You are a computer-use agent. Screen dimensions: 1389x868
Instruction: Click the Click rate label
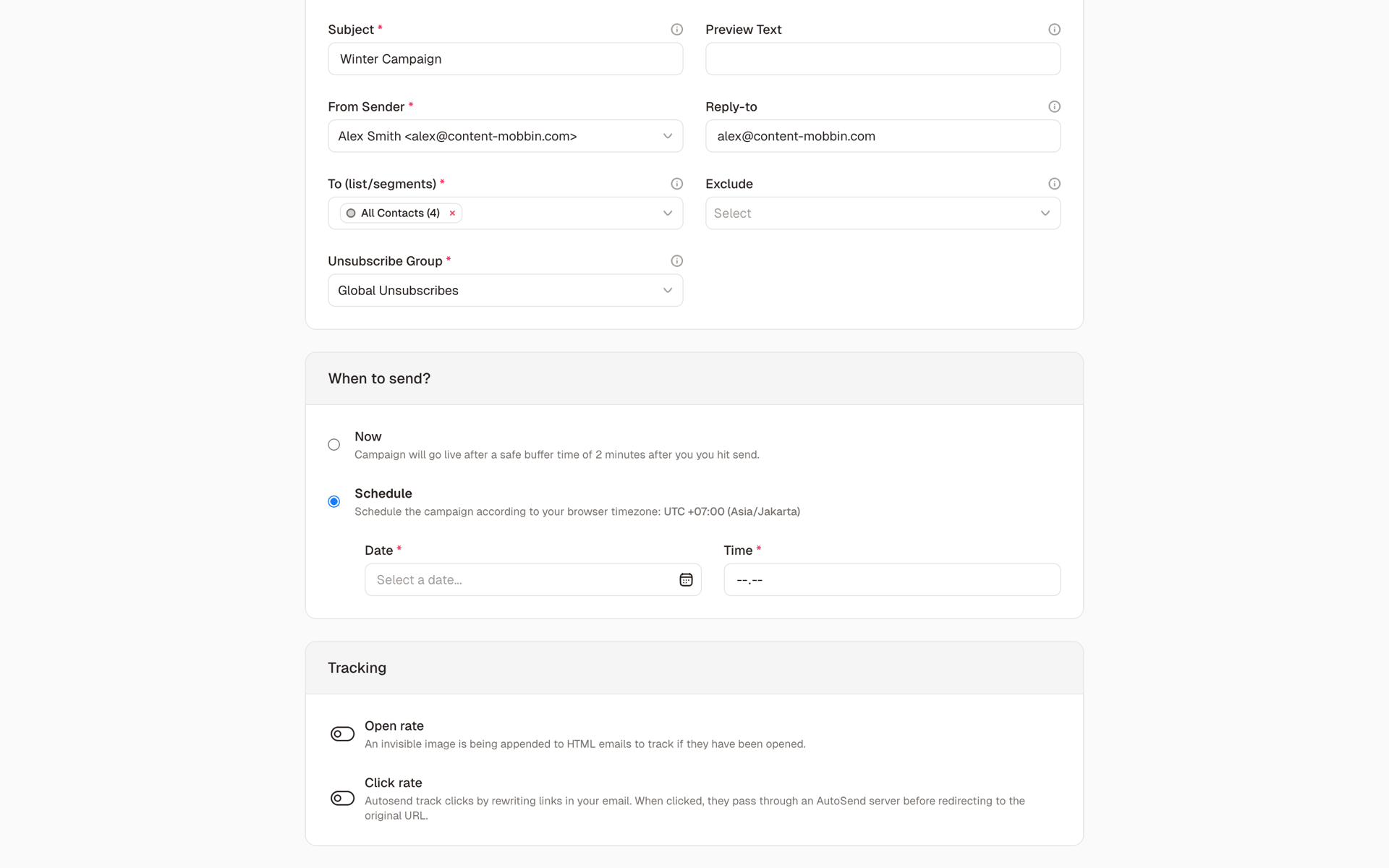pyautogui.click(x=393, y=783)
